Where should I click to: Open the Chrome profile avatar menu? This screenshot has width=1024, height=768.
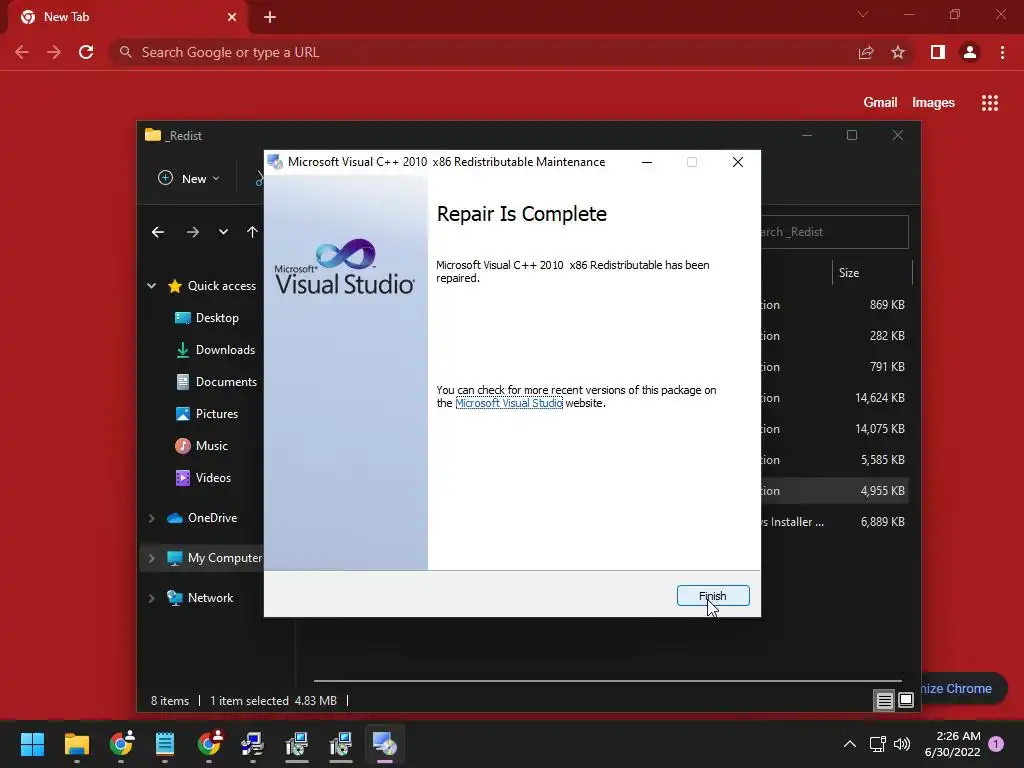click(x=970, y=52)
